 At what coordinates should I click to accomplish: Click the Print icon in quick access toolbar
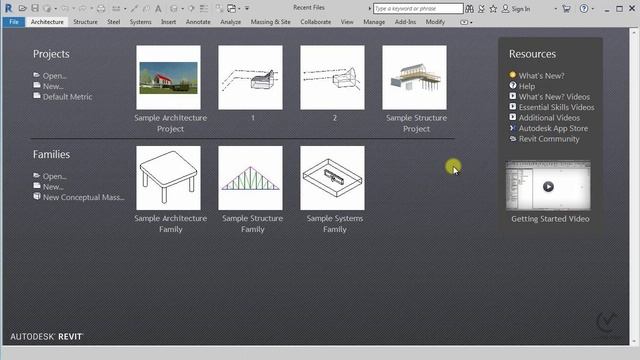click(x=101, y=9)
